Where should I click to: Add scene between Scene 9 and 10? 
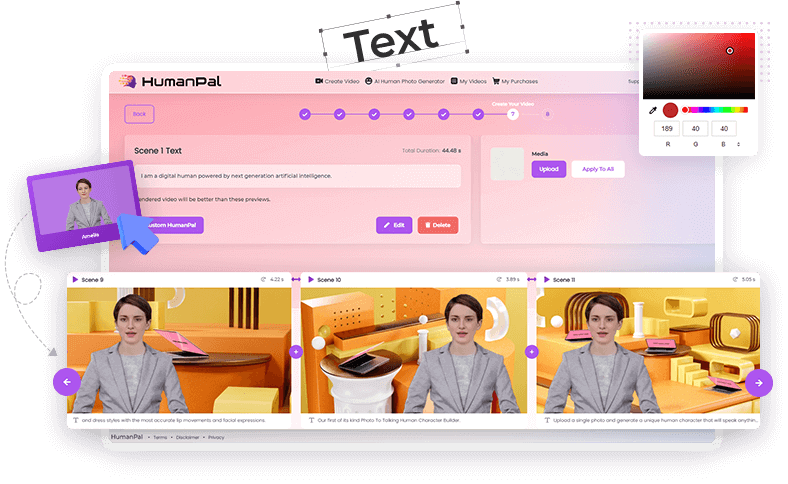(296, 352)
